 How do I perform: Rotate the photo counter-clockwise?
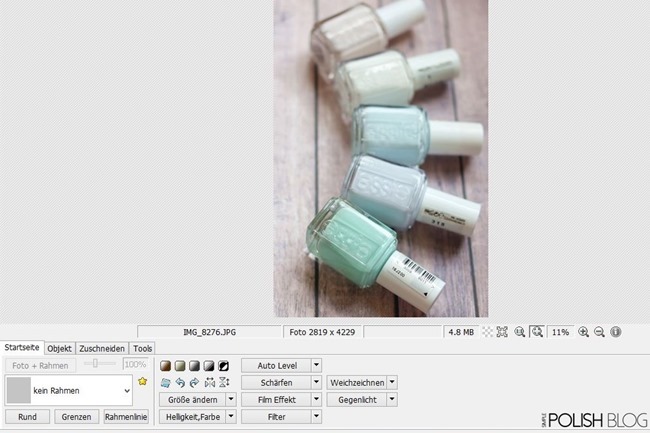[180, 382]
